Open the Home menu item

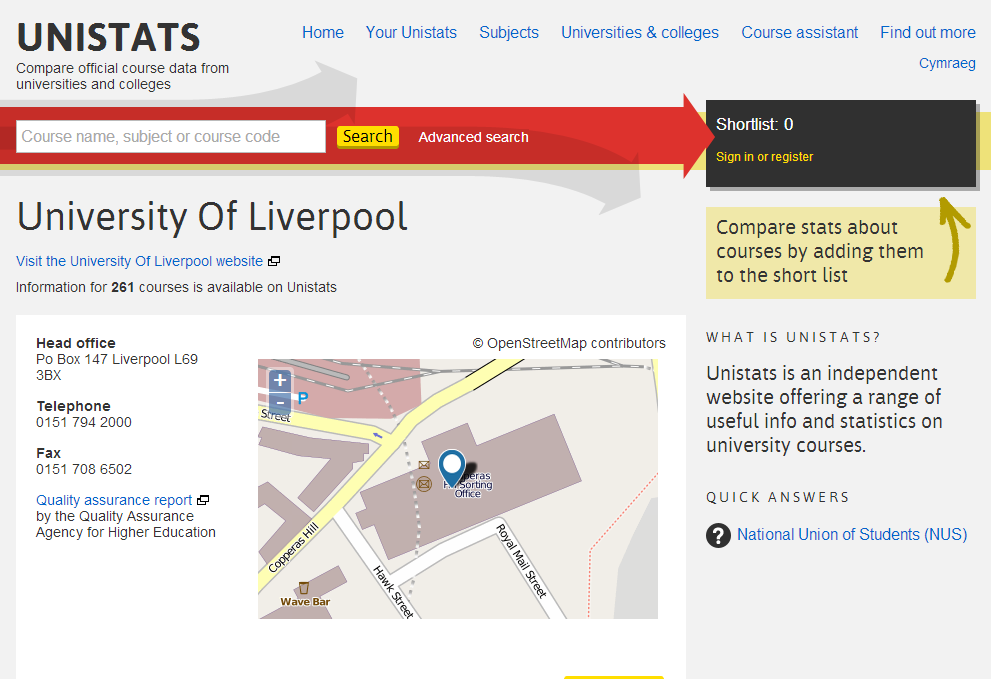323,32
